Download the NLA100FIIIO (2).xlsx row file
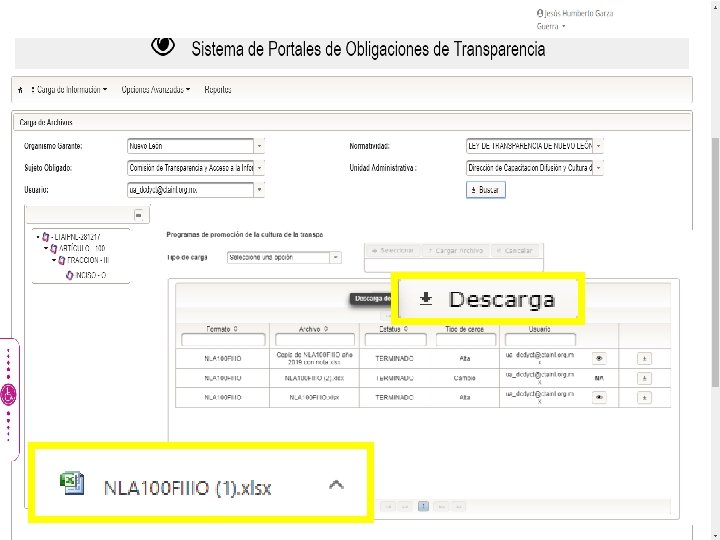The image size is (720, 540). coord(644,378)
